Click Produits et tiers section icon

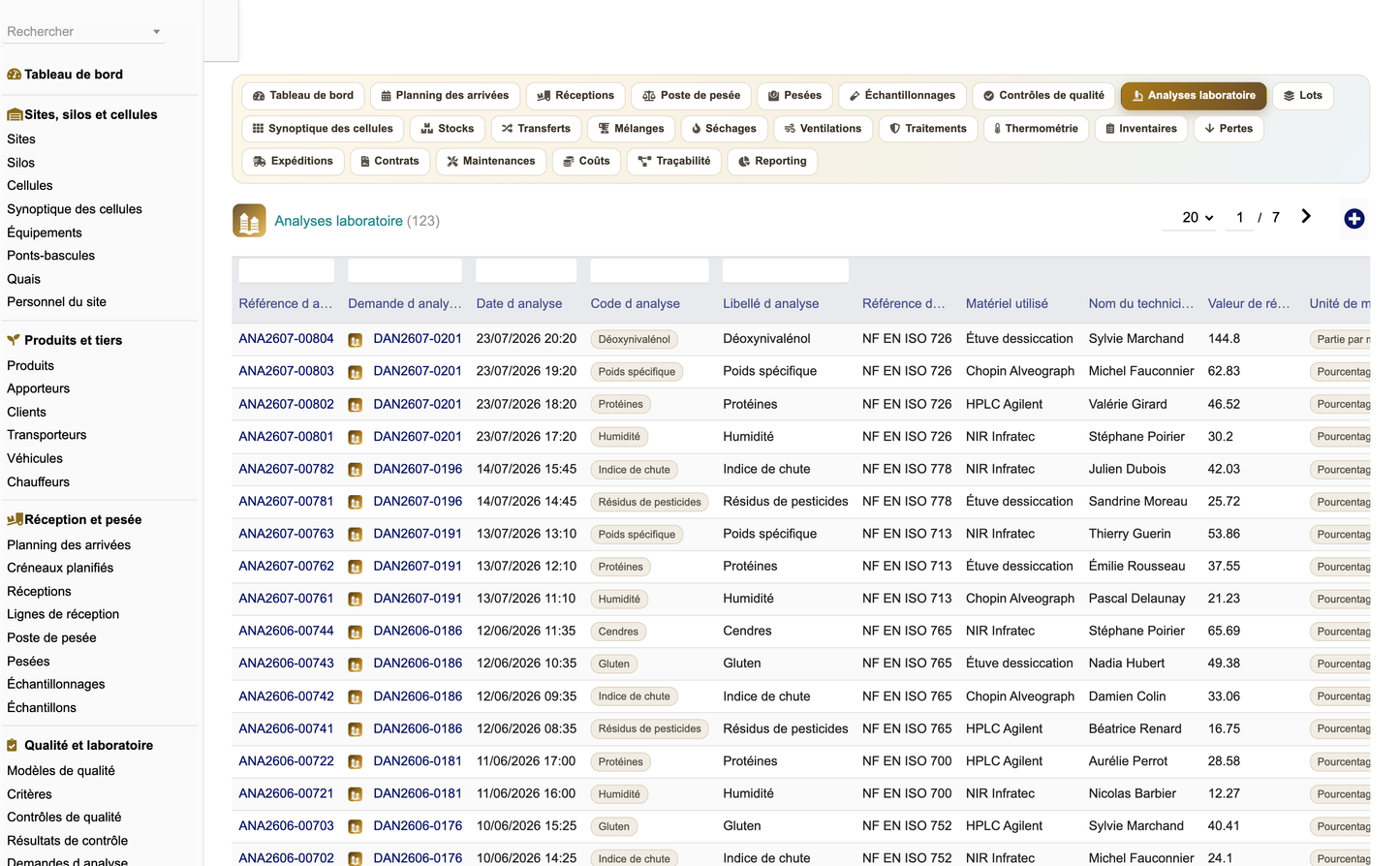(x=15, y=340)
